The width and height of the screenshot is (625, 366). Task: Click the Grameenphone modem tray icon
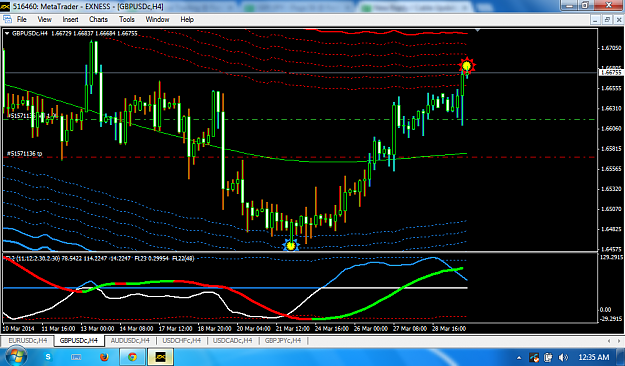[x=534, y=357]
